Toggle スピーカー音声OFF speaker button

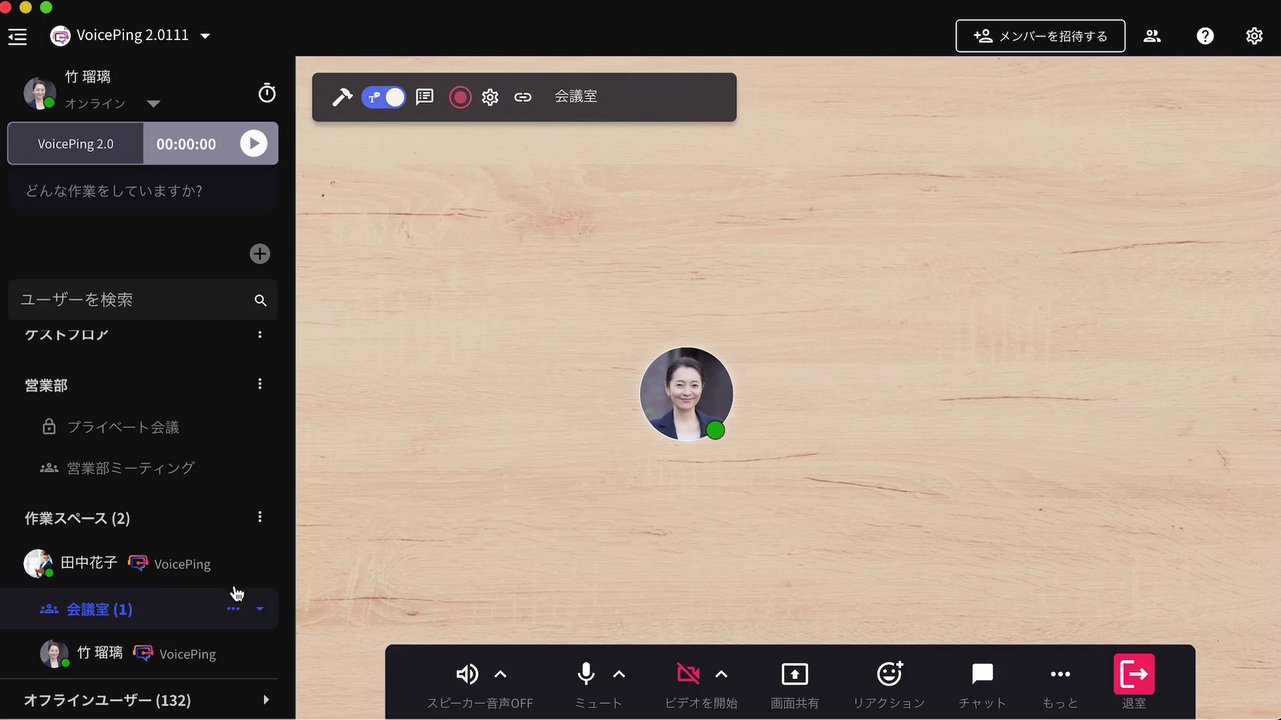point(467,674)
